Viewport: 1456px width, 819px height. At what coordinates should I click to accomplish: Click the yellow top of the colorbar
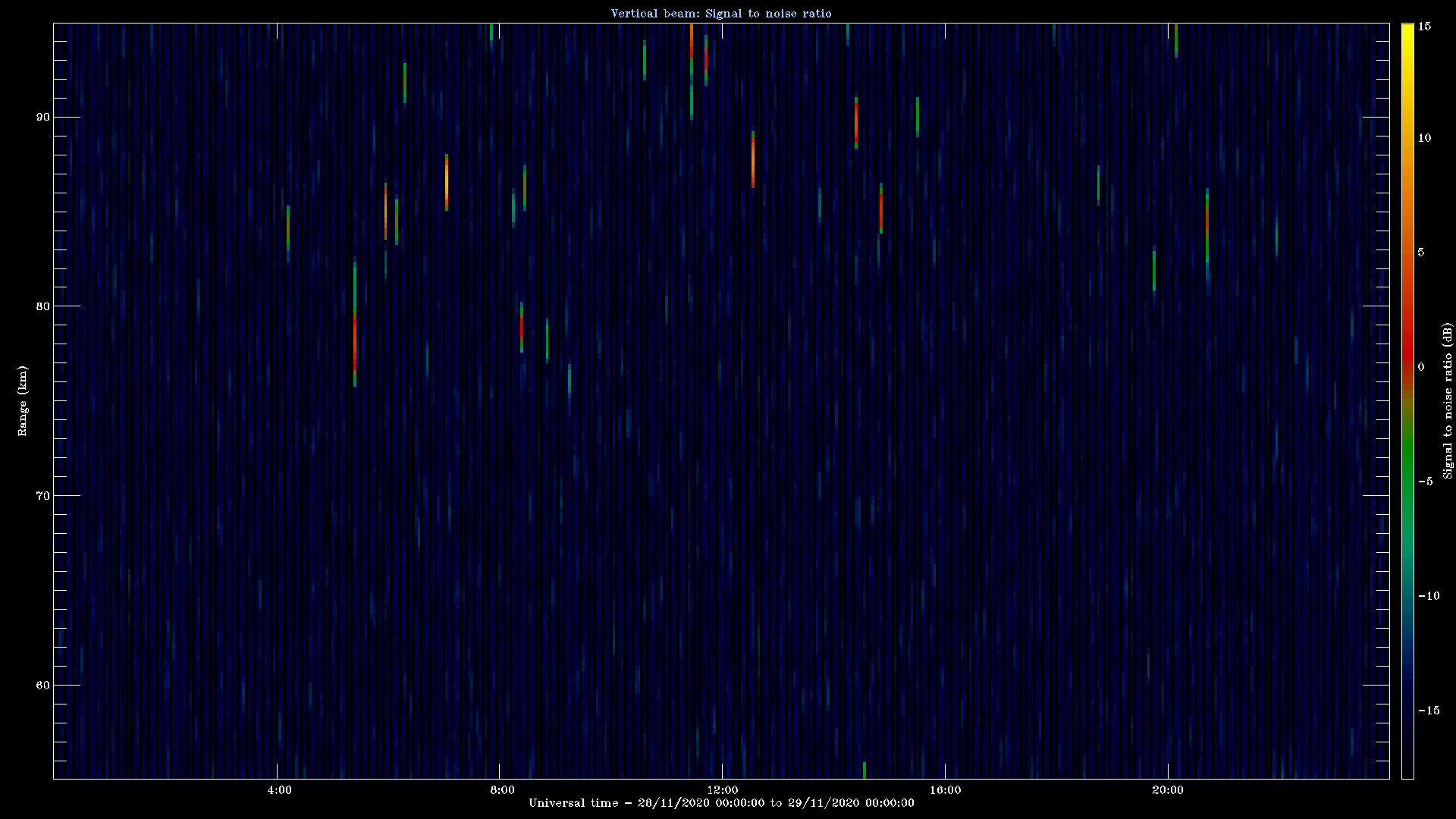(x=1407, y=34)
